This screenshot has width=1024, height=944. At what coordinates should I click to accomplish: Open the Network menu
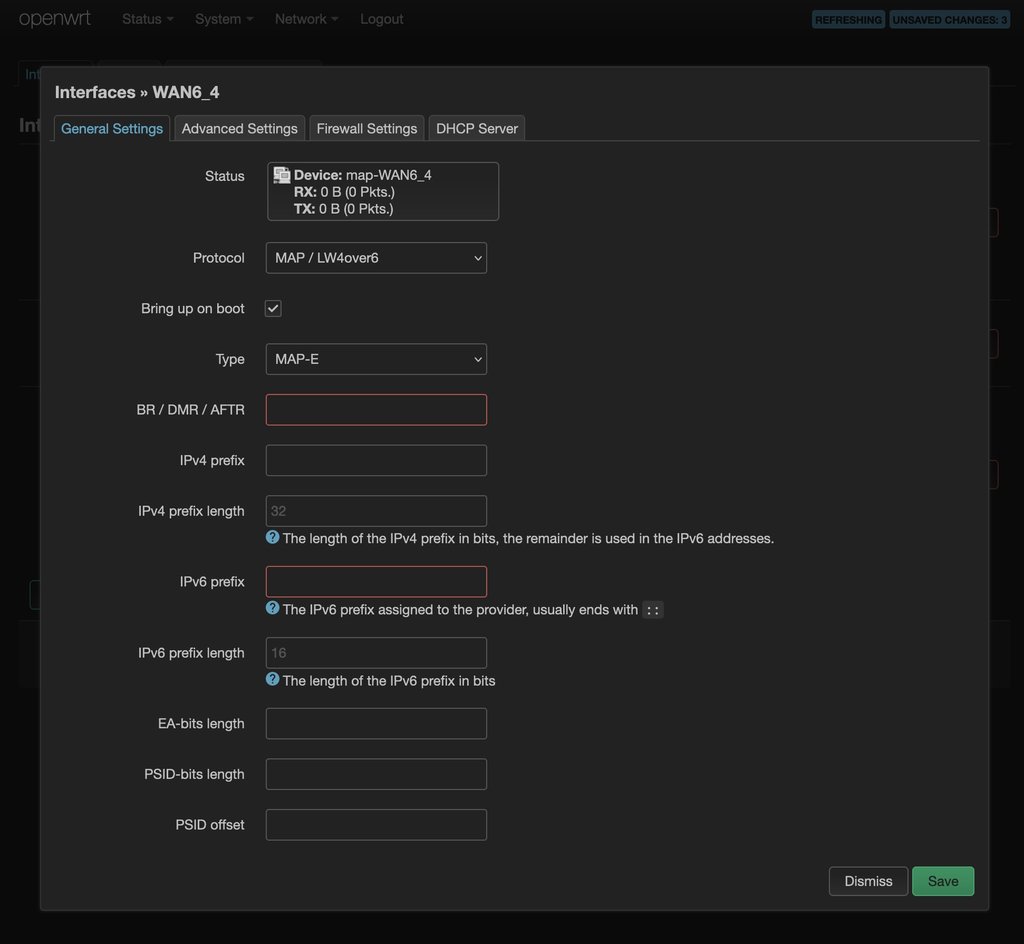[306, 19]
